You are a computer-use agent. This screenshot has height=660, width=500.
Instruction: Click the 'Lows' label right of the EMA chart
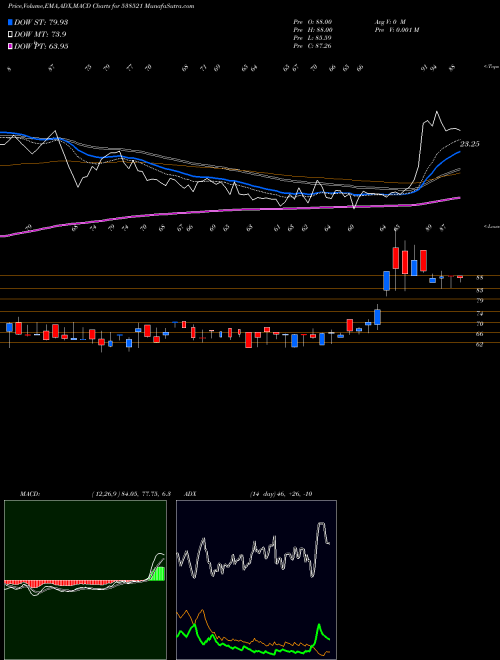point(491,226)
